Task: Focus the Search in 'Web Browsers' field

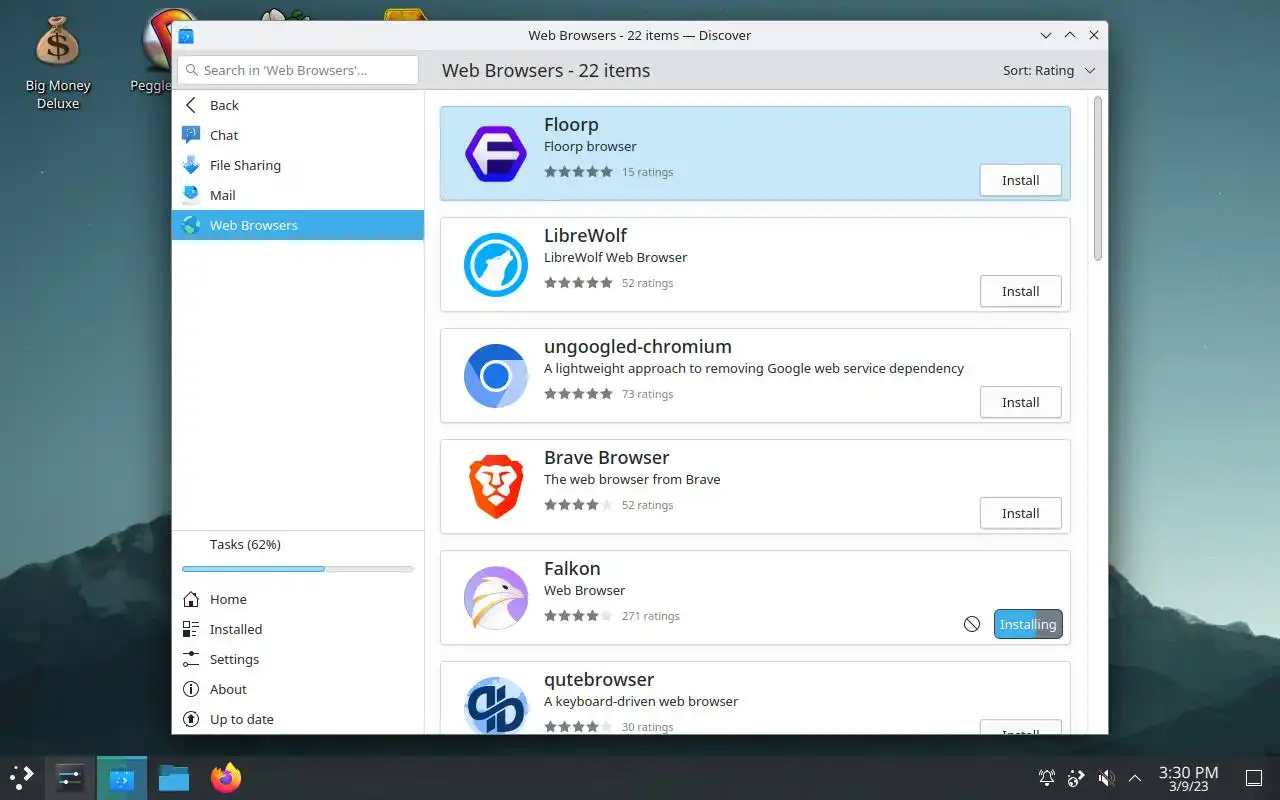Action: (298, 70)
